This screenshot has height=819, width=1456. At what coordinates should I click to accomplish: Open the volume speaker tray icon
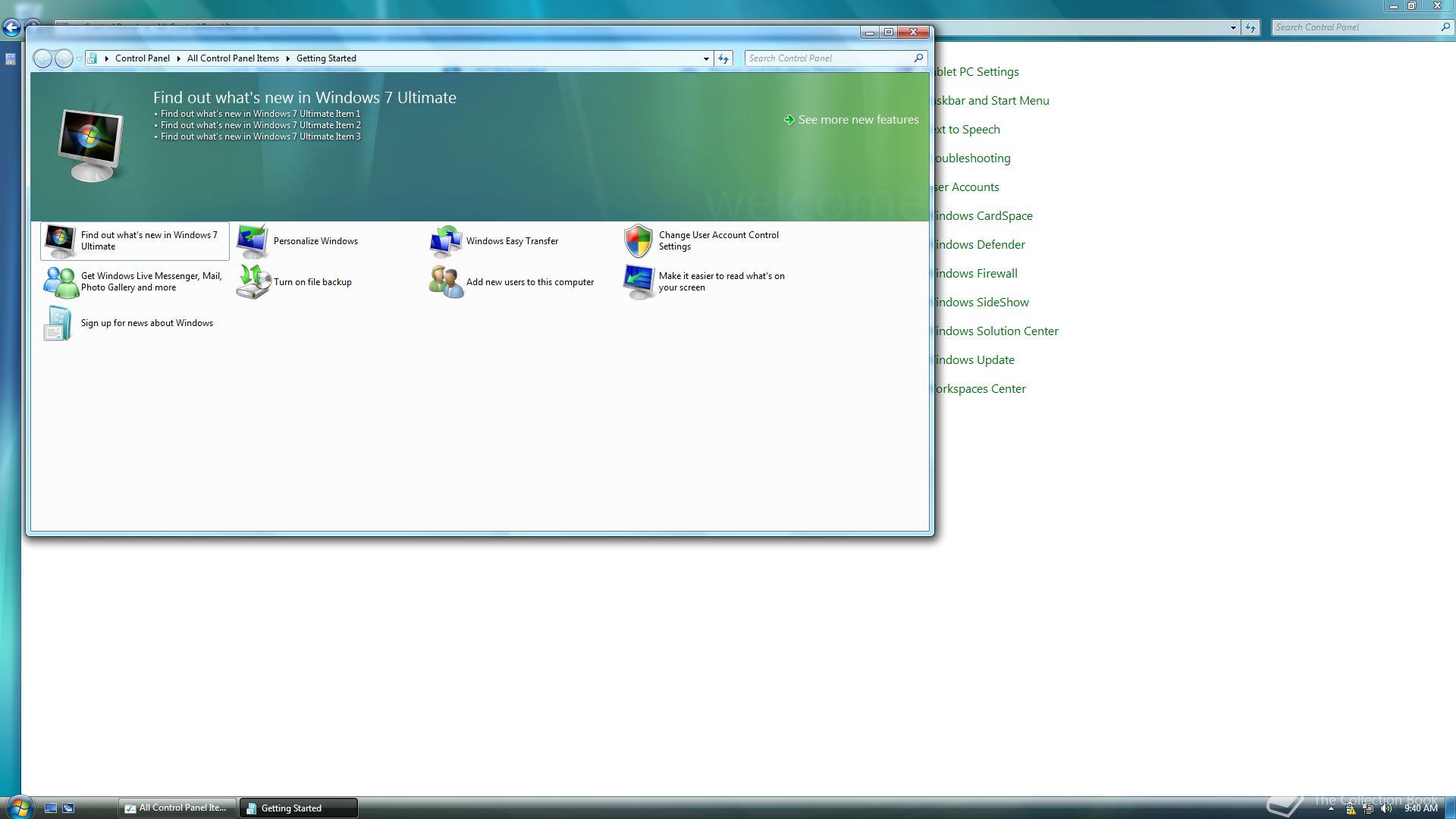[x=1386, y=808]
